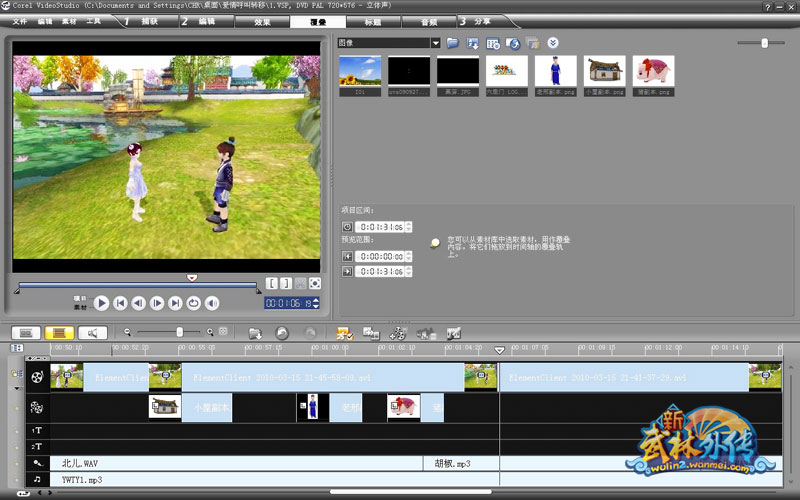Open the 图像 library category dropdown

click(x=435, y=43)
